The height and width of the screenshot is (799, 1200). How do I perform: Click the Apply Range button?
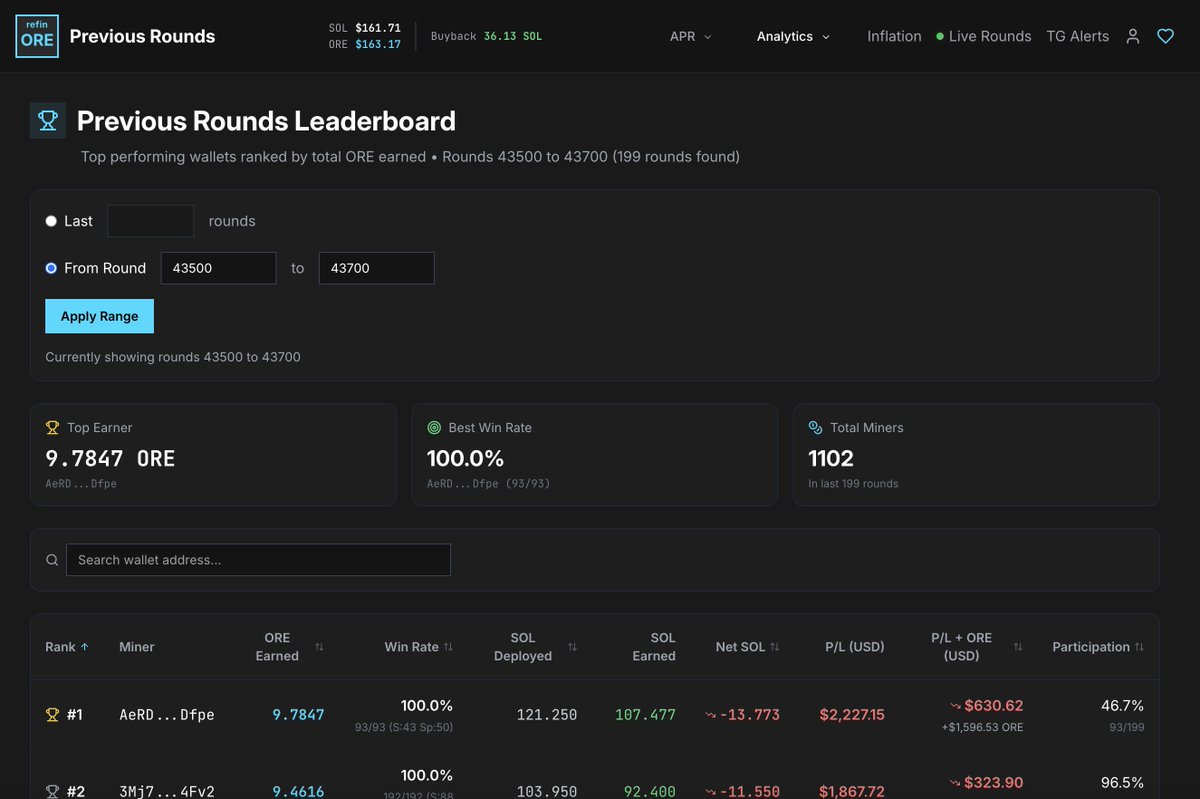pos(99,316)
